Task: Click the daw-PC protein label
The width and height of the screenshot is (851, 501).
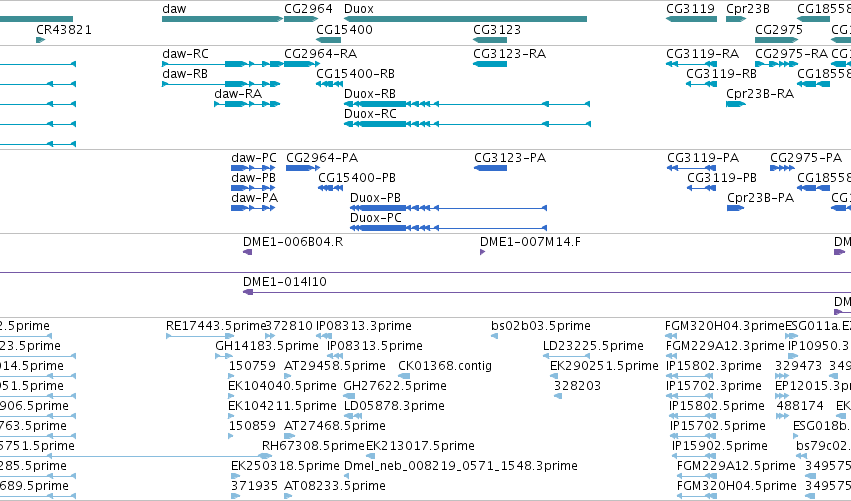Action: coord(254,158)
